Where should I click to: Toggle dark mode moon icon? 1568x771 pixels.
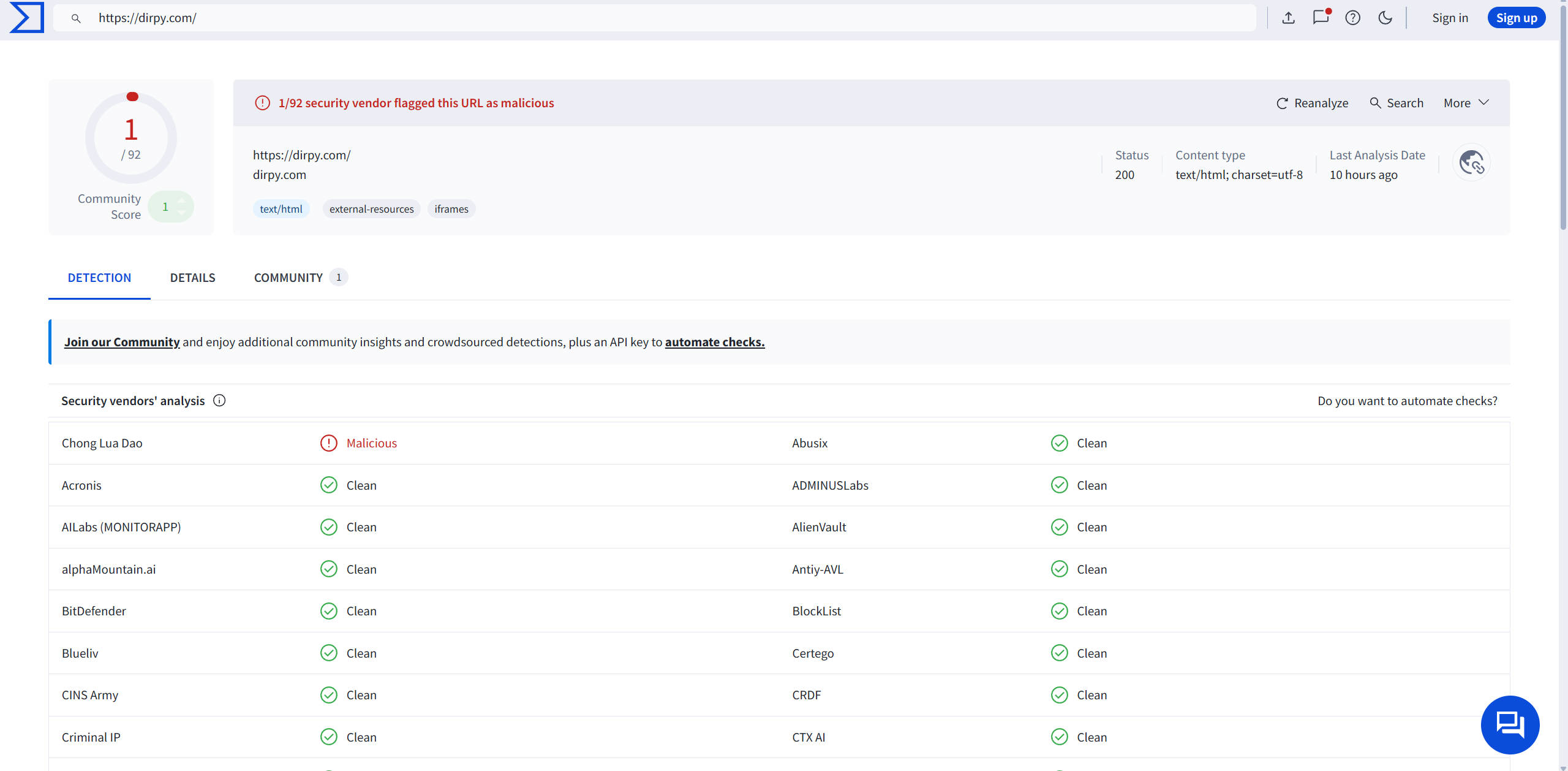tap(1385, 18)
